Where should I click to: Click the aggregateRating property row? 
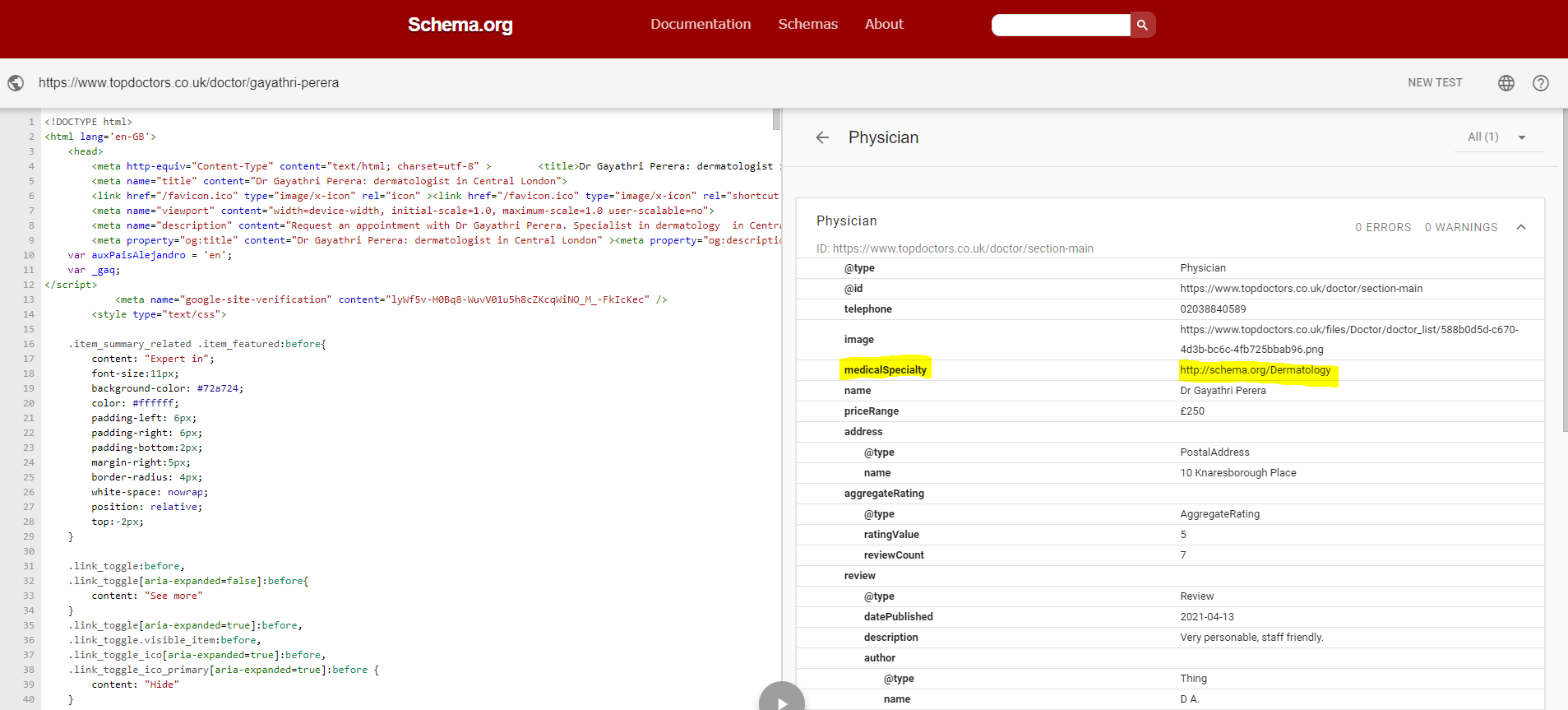(x=1169, y=494)
